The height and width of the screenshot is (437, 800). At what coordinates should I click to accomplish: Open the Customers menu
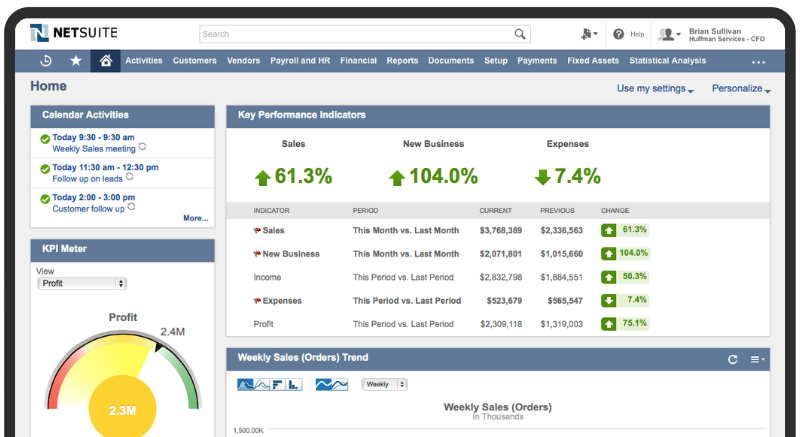[x=194, y=61]
